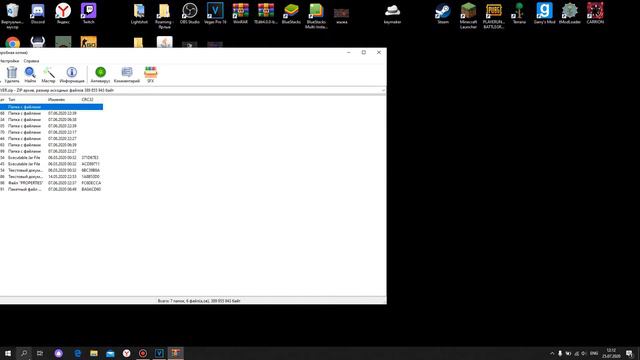Launch CARRION from the desktop
This screenshot has height=360, width=640.
click(x=595, y=13)
